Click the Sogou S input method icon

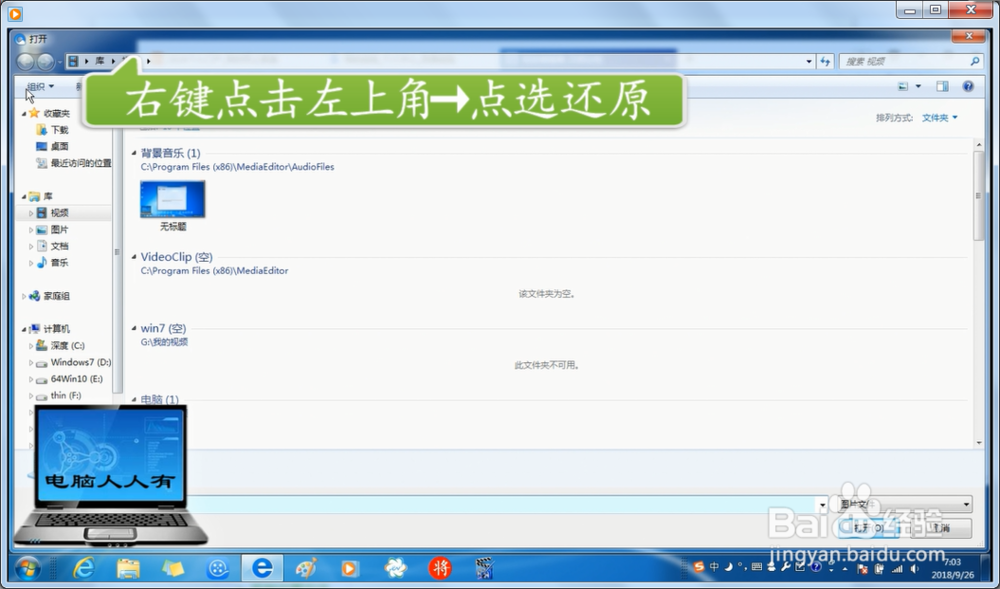click(699, 567)
